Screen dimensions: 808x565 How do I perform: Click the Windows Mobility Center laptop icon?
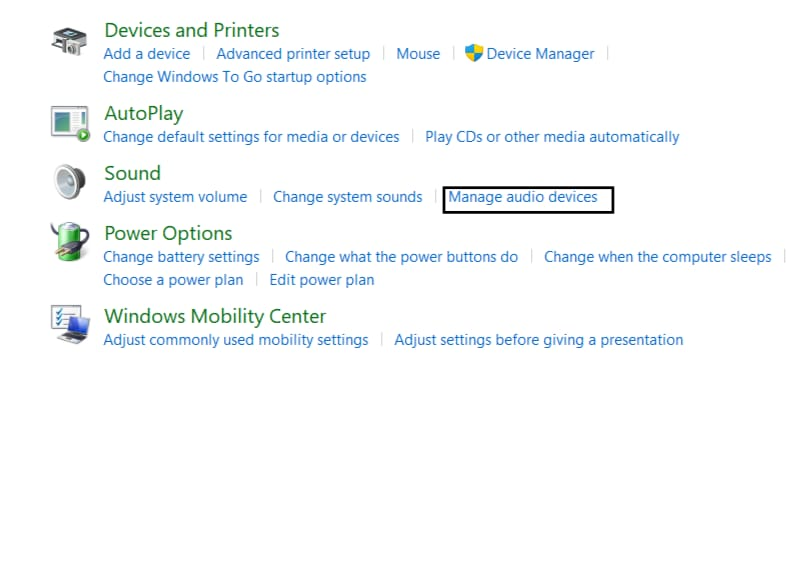pyautogui.click(x=71, y=324)
